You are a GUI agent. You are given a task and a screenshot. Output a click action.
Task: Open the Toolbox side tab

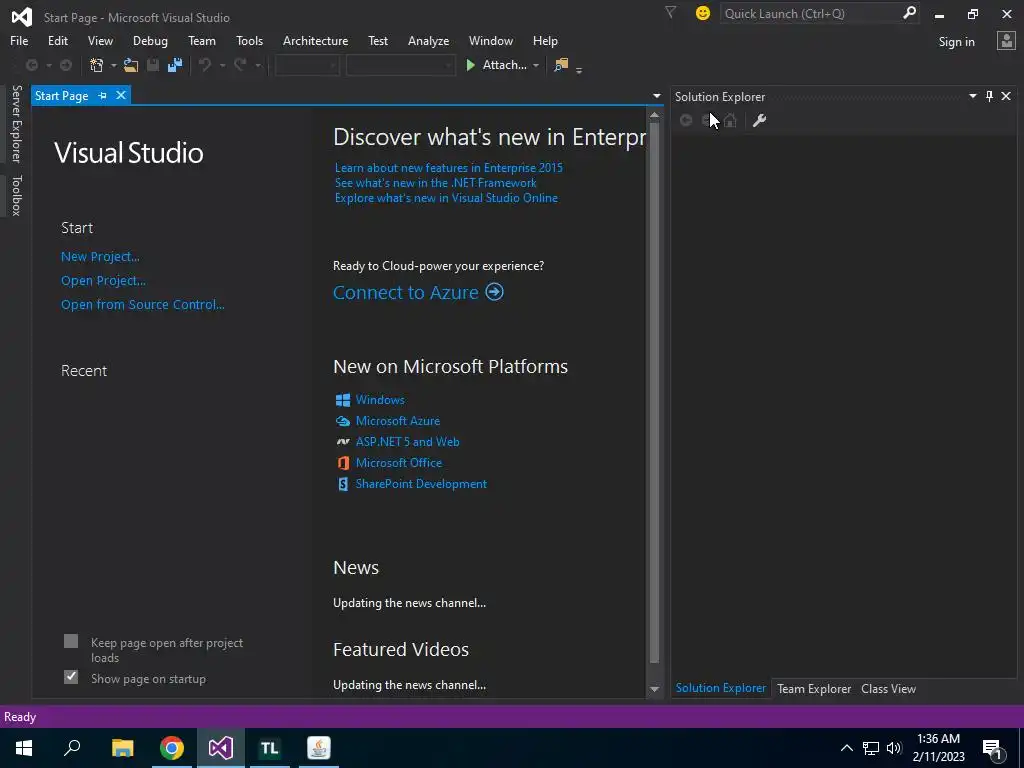17,195
